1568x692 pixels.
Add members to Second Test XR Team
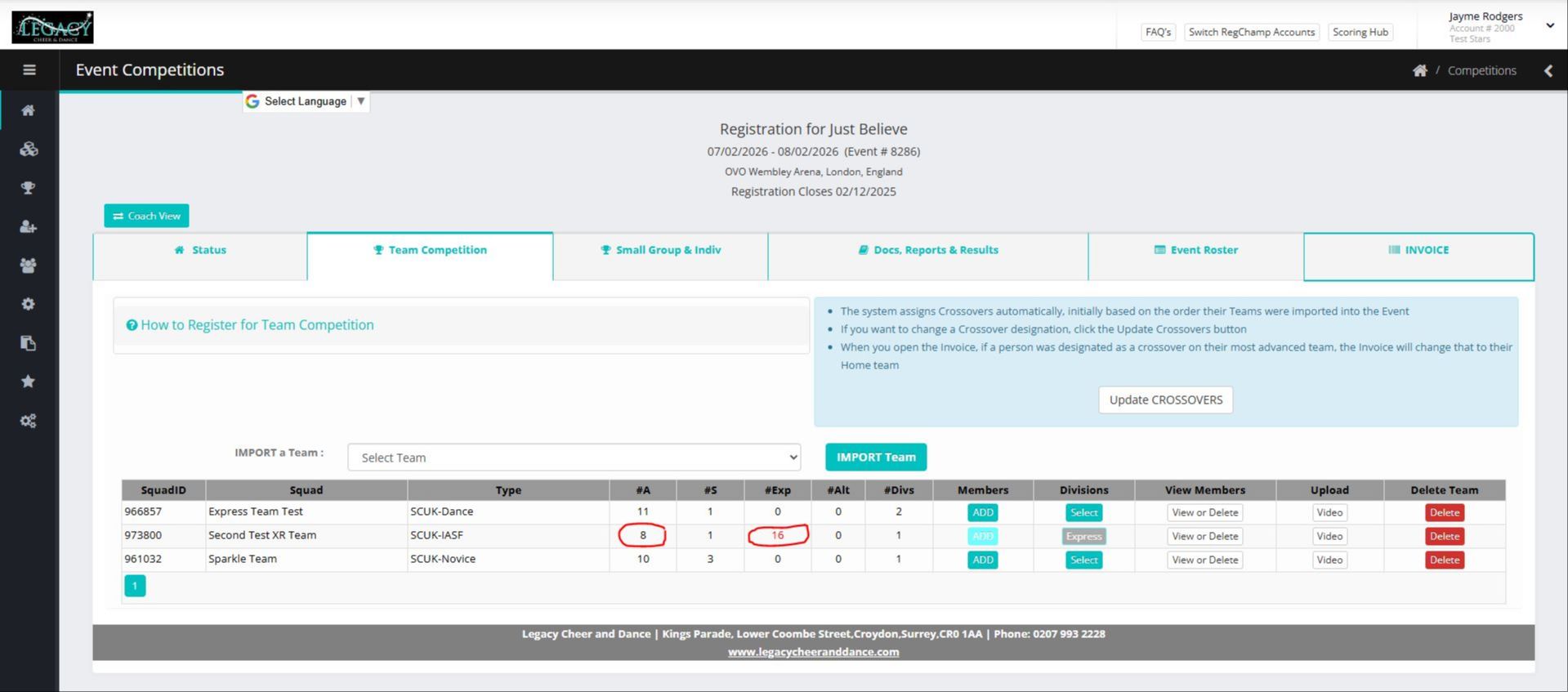(x=983, y=537)
